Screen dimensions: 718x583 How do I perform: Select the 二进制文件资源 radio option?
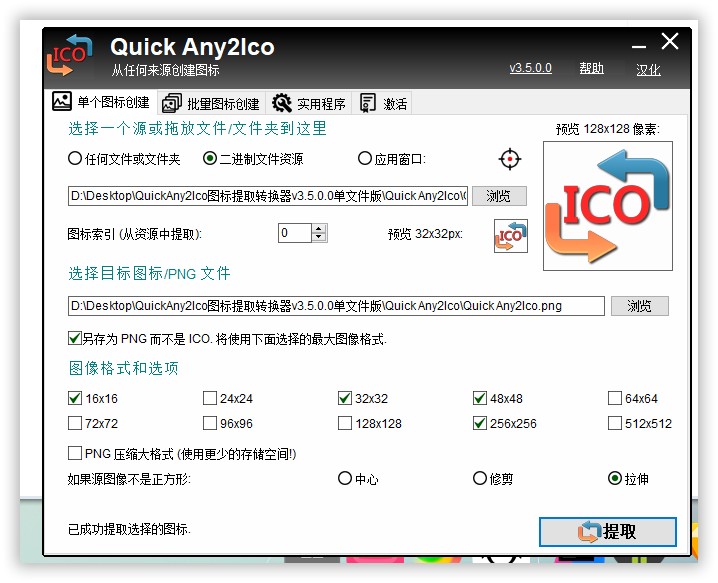coord(253,159)
